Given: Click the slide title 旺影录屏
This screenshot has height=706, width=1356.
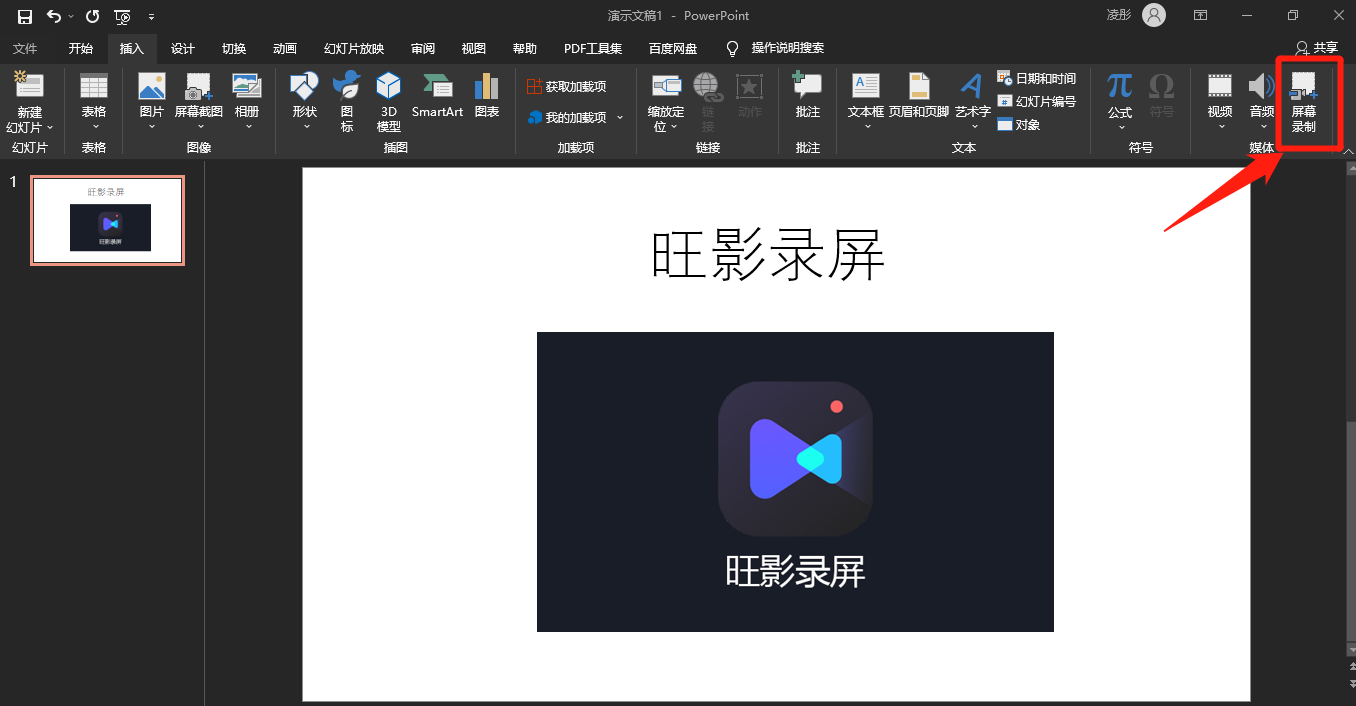Looking at the screenshot, I should pyautogui.click(x=768, y=256).
